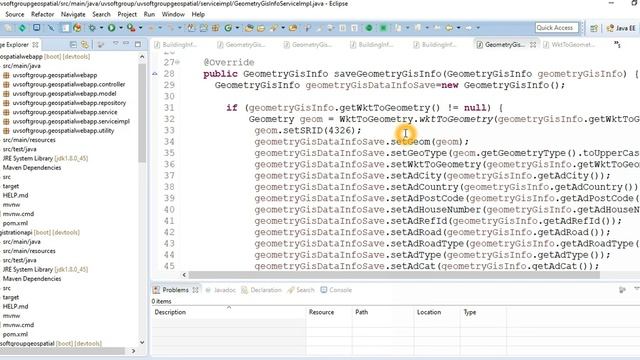
Task: Open the Run button dropdown arrow
Action: tap(121, 28)
